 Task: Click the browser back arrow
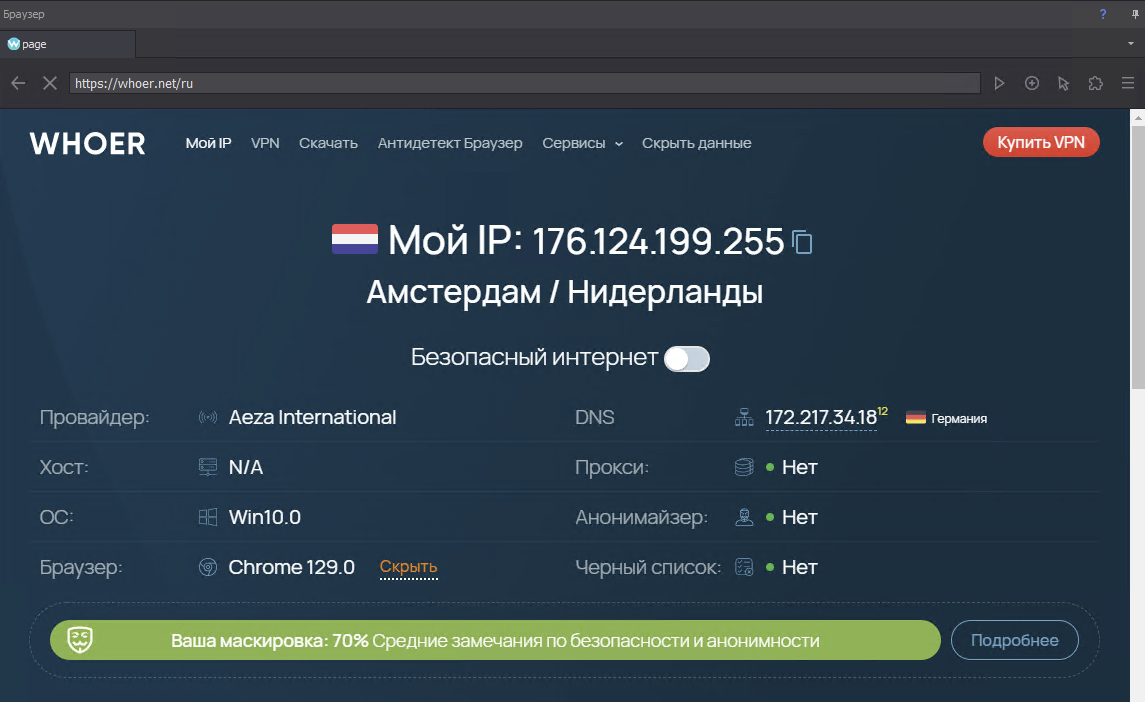tap(18, 83)
